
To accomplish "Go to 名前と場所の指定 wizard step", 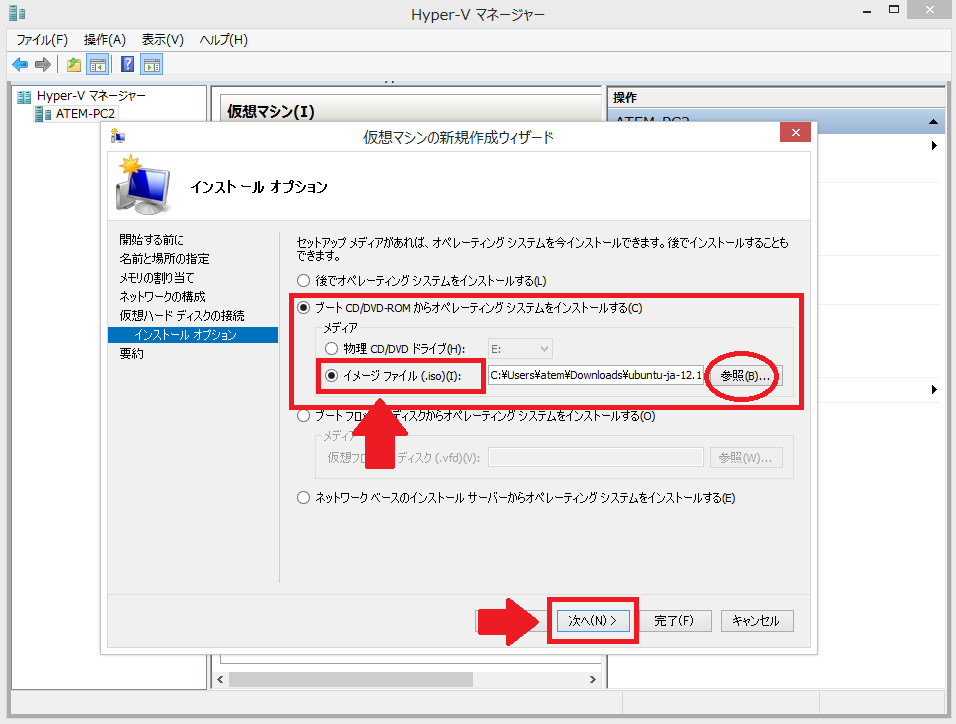I will 164,259.
